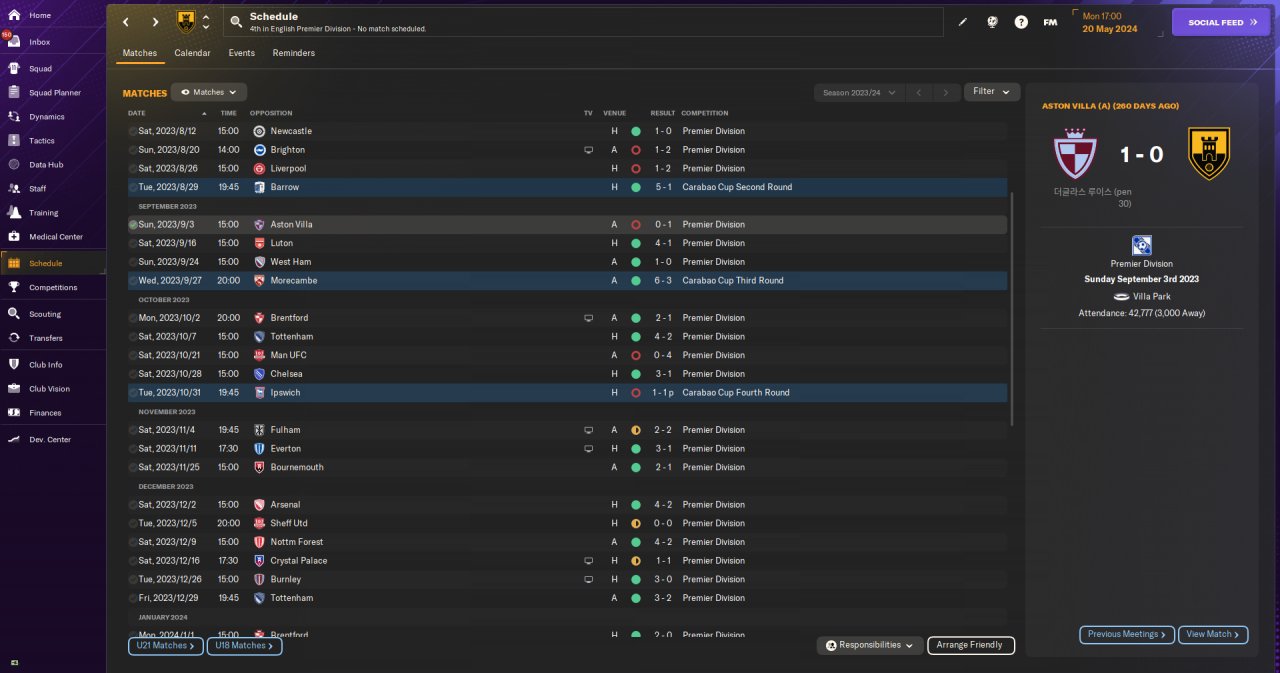The image size is (1280, 673).
Task: Expand the club selector arrows beside the badge
Action: [x=206, y=22]
